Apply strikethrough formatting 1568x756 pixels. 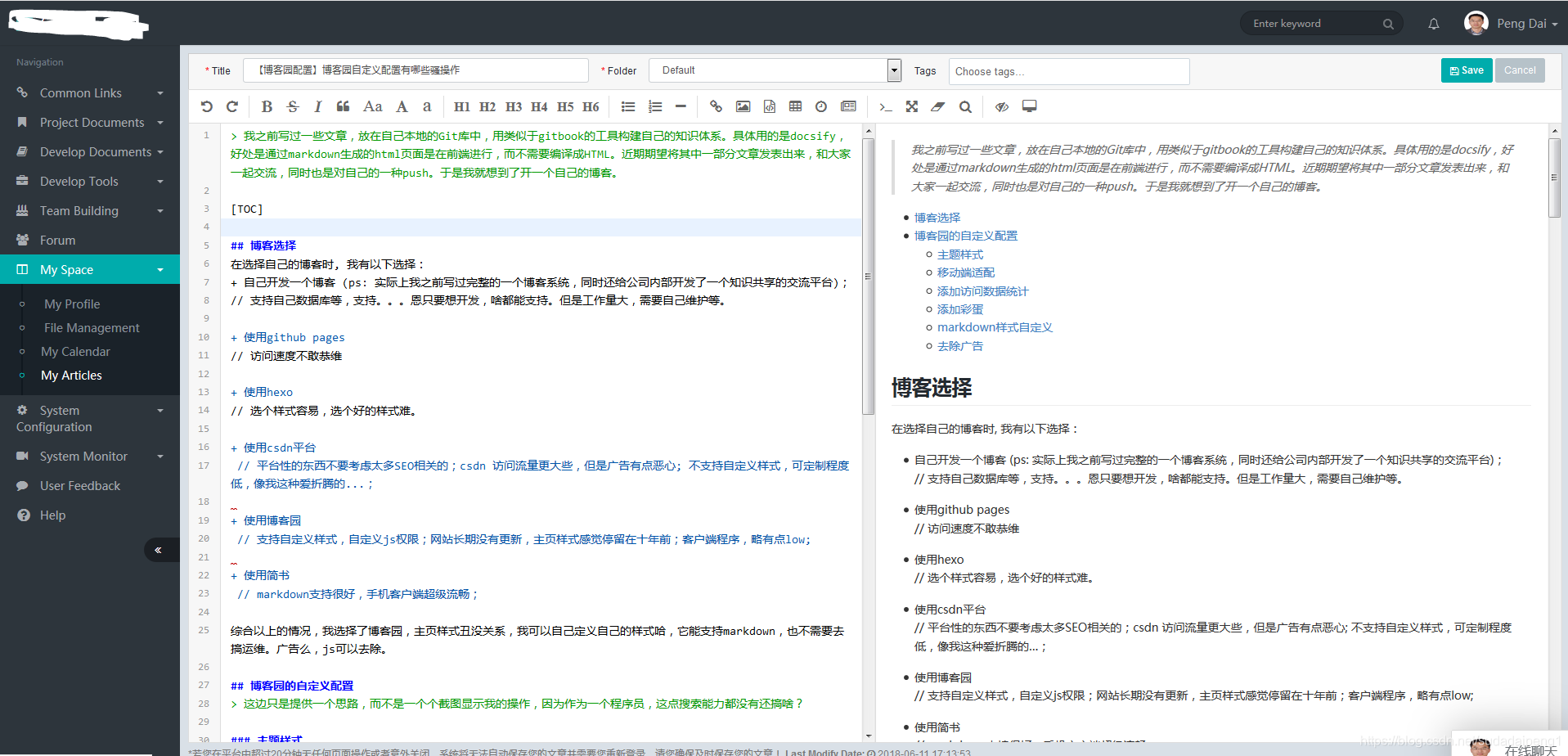click(x=292, y=106)
